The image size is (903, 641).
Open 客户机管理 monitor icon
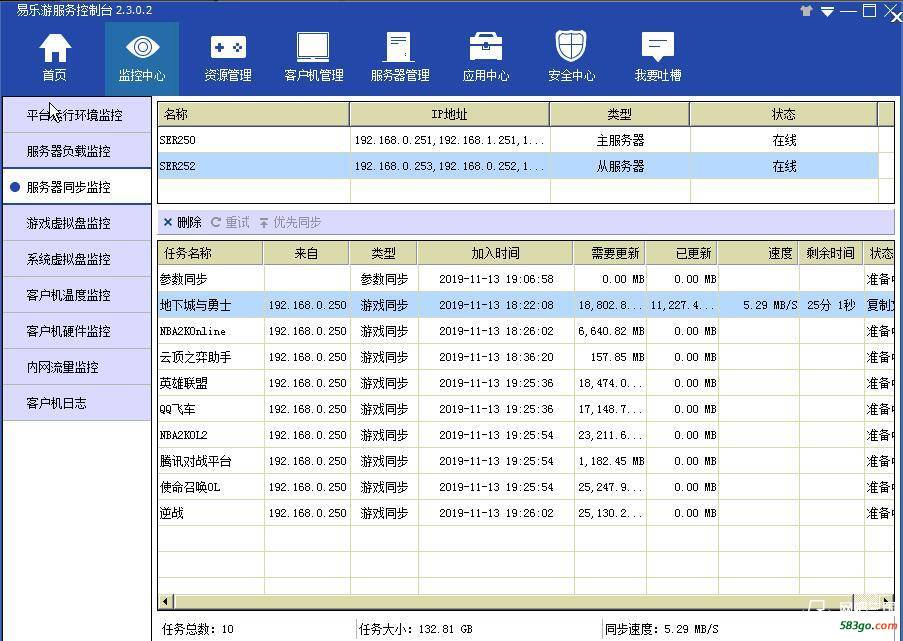click(x=314, y=58)
